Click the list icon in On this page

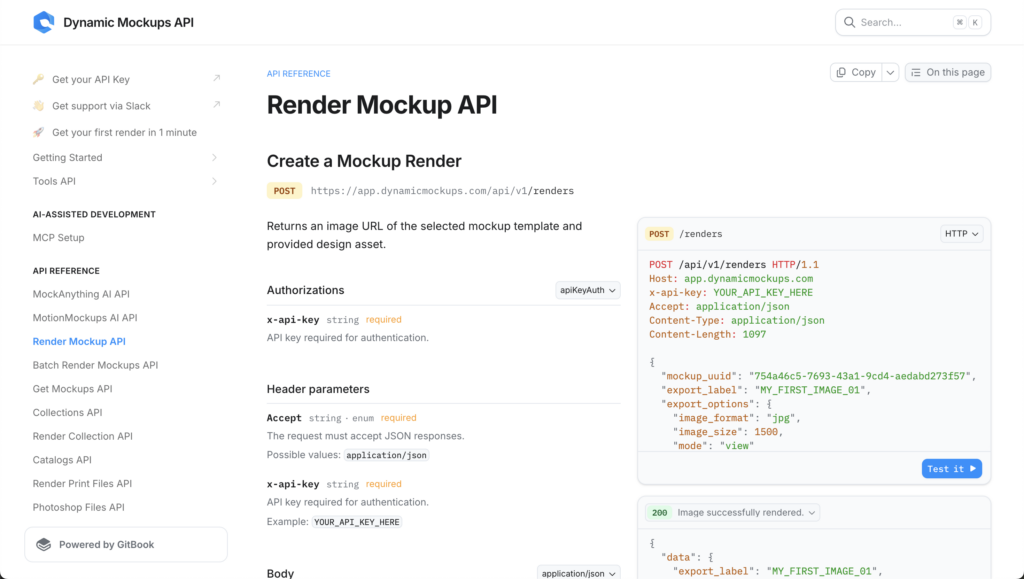click(916, 72)
